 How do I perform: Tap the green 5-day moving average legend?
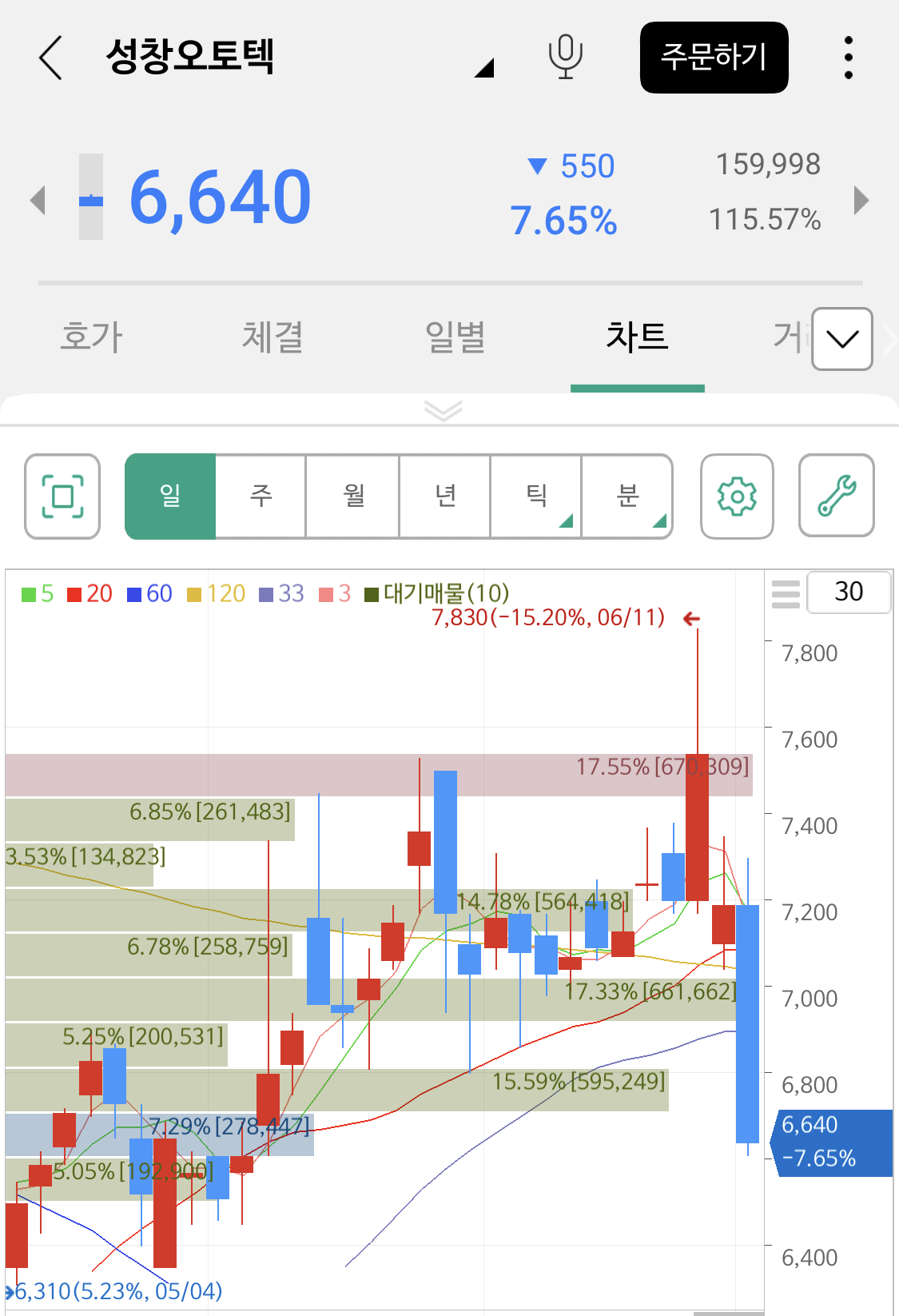tap(38, 594)
